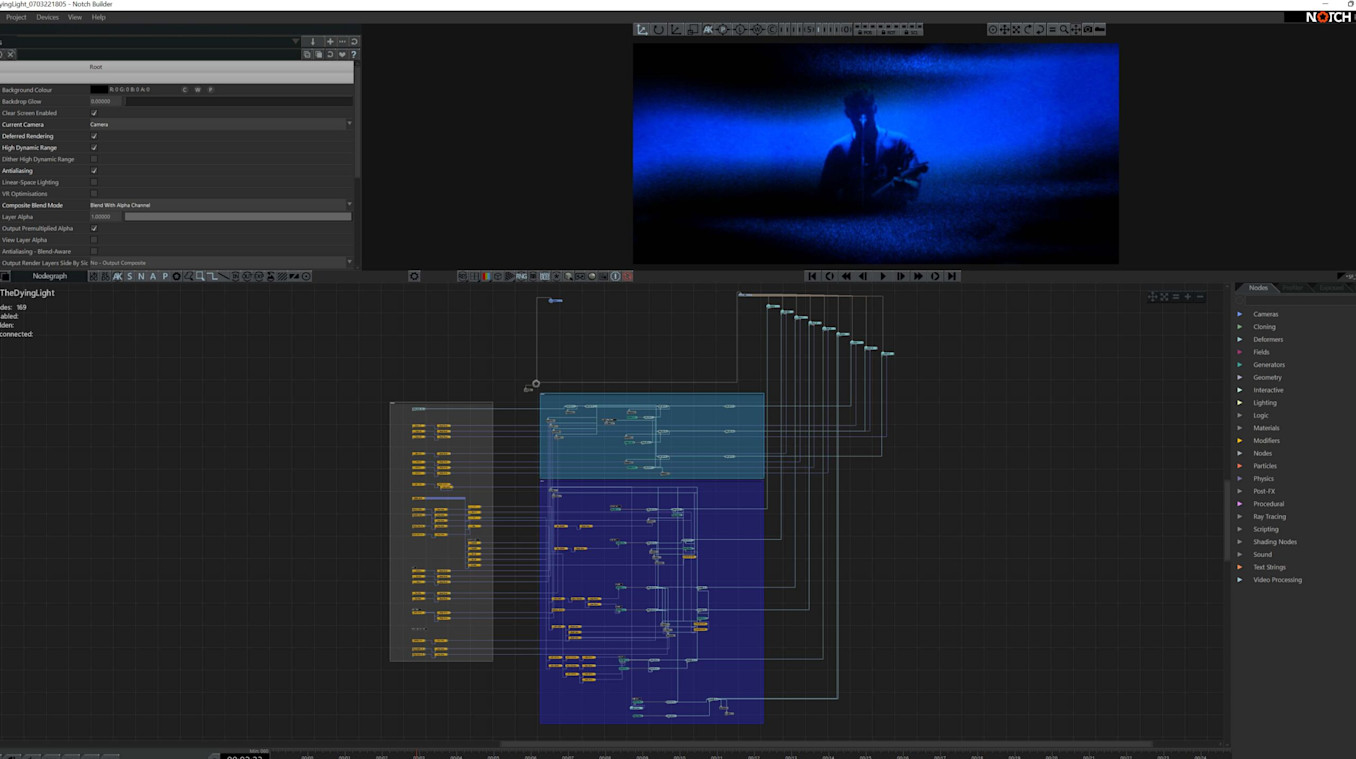
Task: Toggle the A button in nodegraph toolbar
Action: [153, 276]
